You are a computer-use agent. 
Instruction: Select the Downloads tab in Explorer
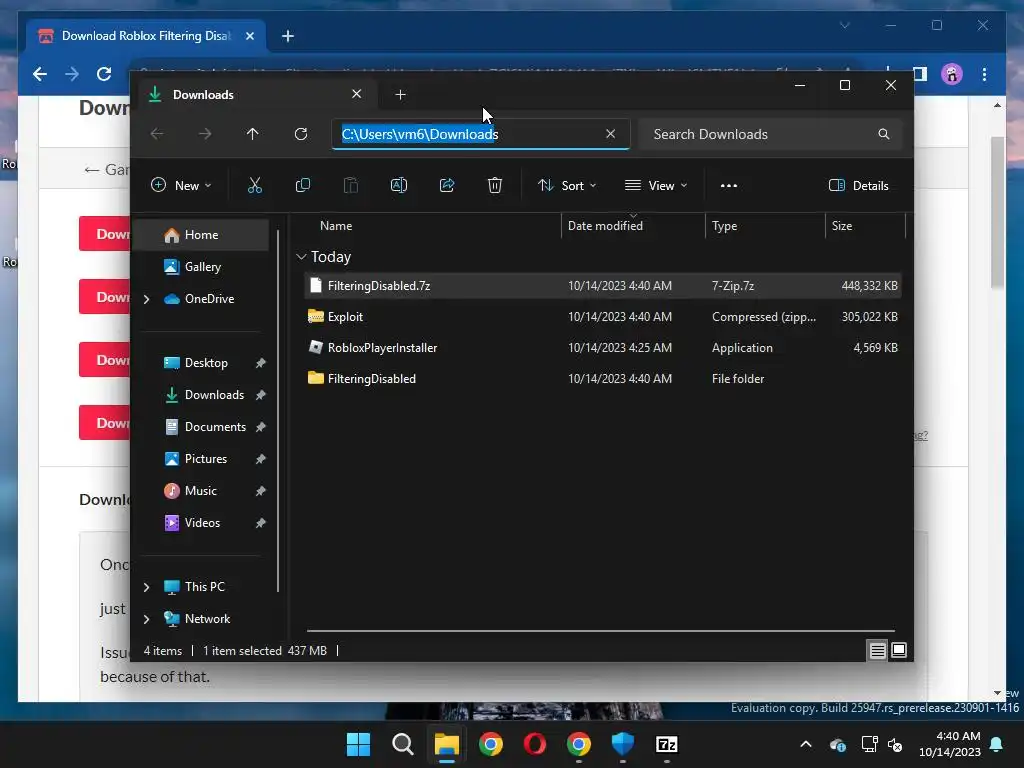point(255,95)
